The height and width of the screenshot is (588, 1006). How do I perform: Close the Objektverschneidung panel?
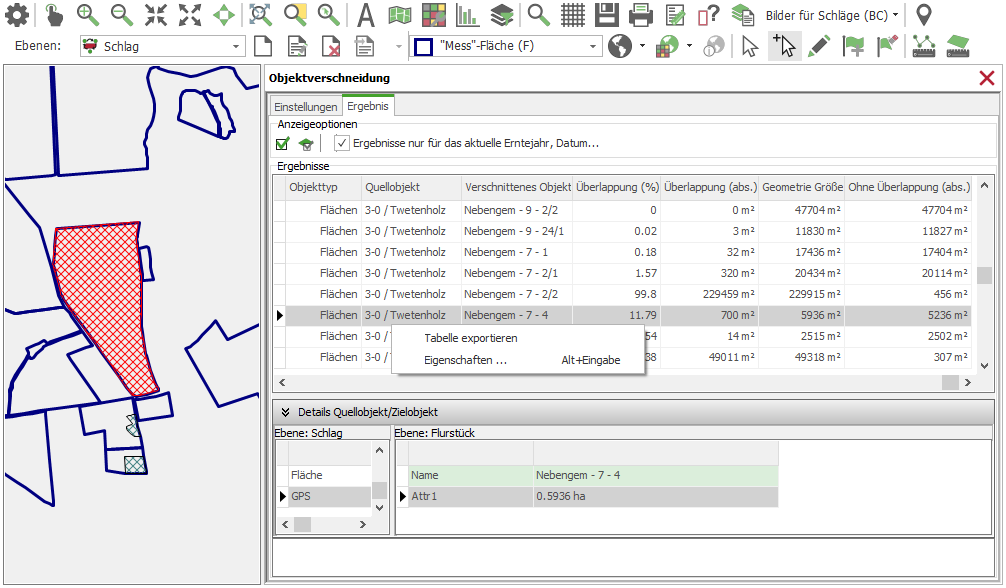click(987, 78)
